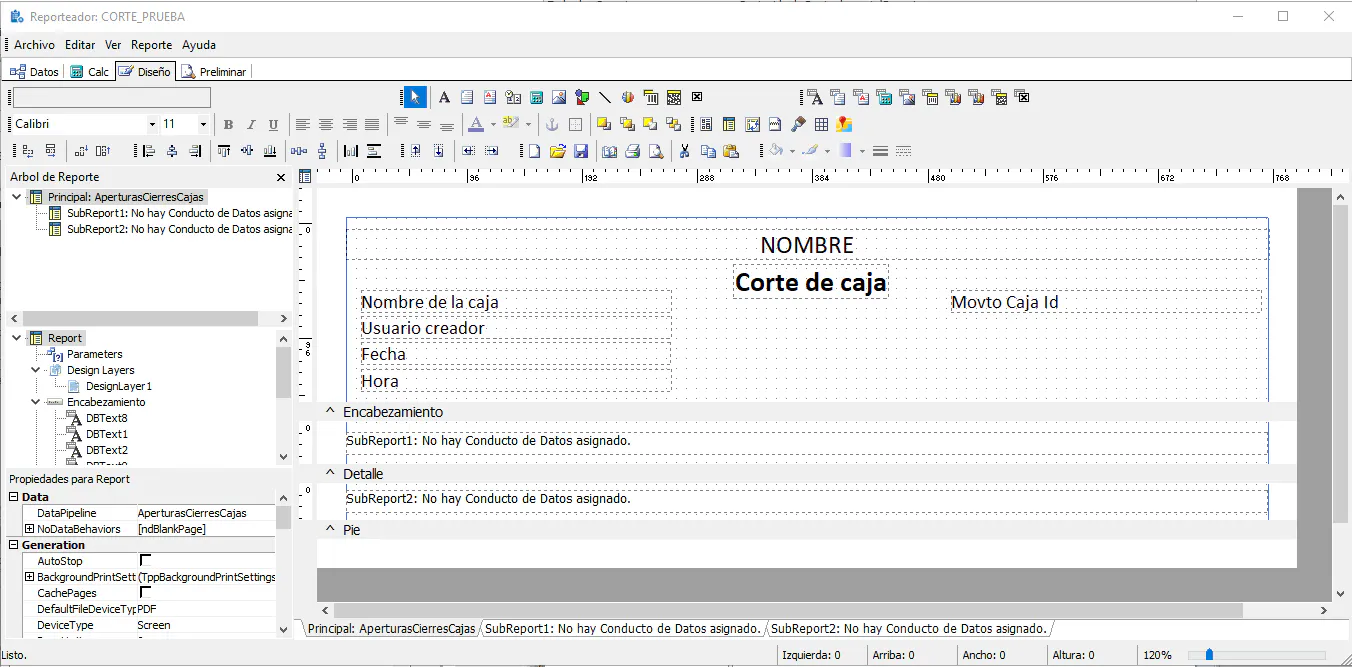The height and width of the screenshot is (667, 1352).
Task: Select the Barcode component tool
Action: tap(651, 97)
